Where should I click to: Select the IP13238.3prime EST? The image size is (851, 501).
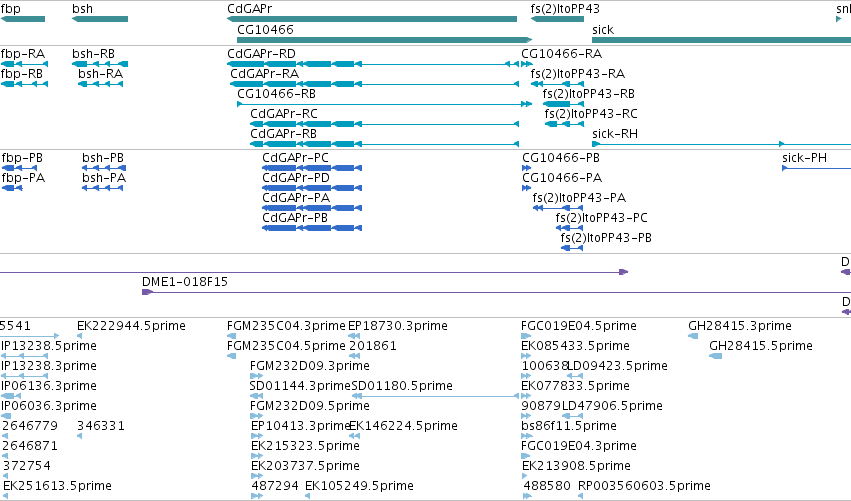pos(49,366)
